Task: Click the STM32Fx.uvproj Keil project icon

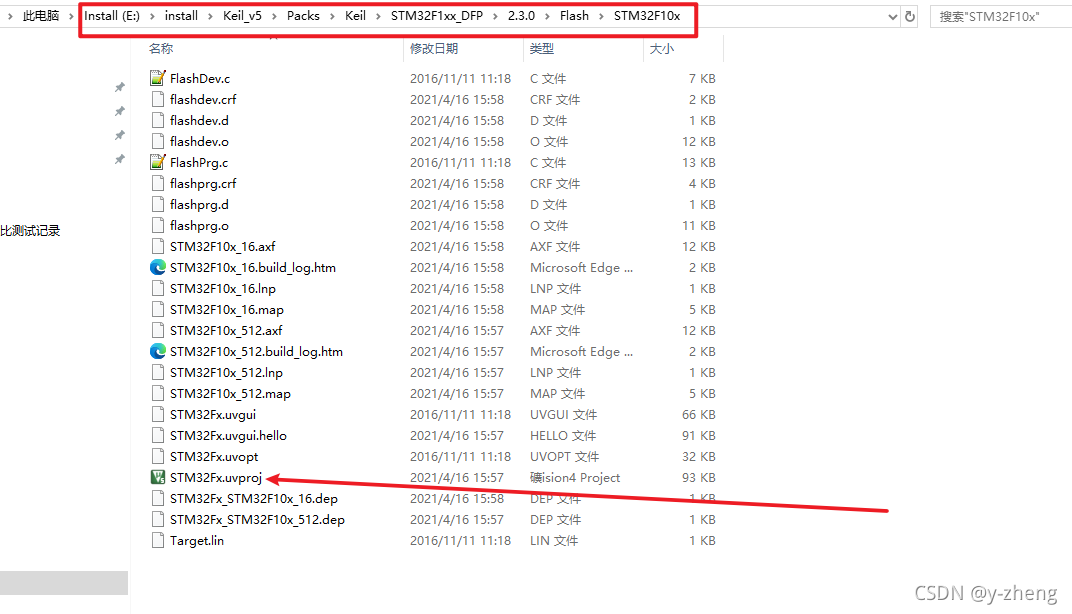Action: coord(158,477)
